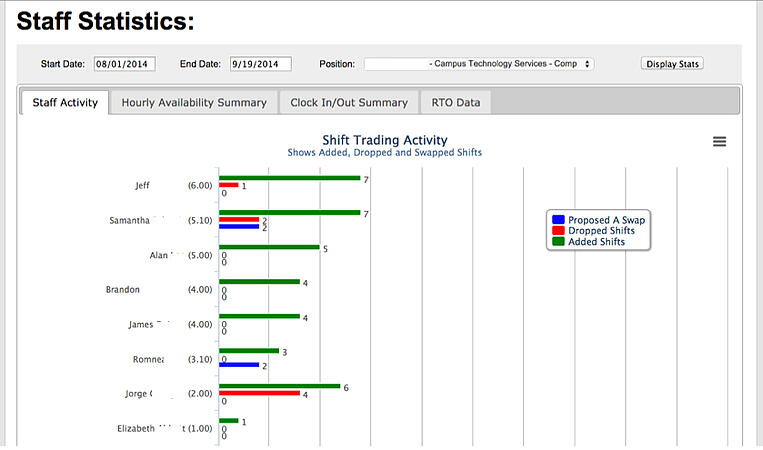This screenshot has height=450, width=763.
Task: Open the Hourly Availability Summary tab
Action: tap(194, 102)
